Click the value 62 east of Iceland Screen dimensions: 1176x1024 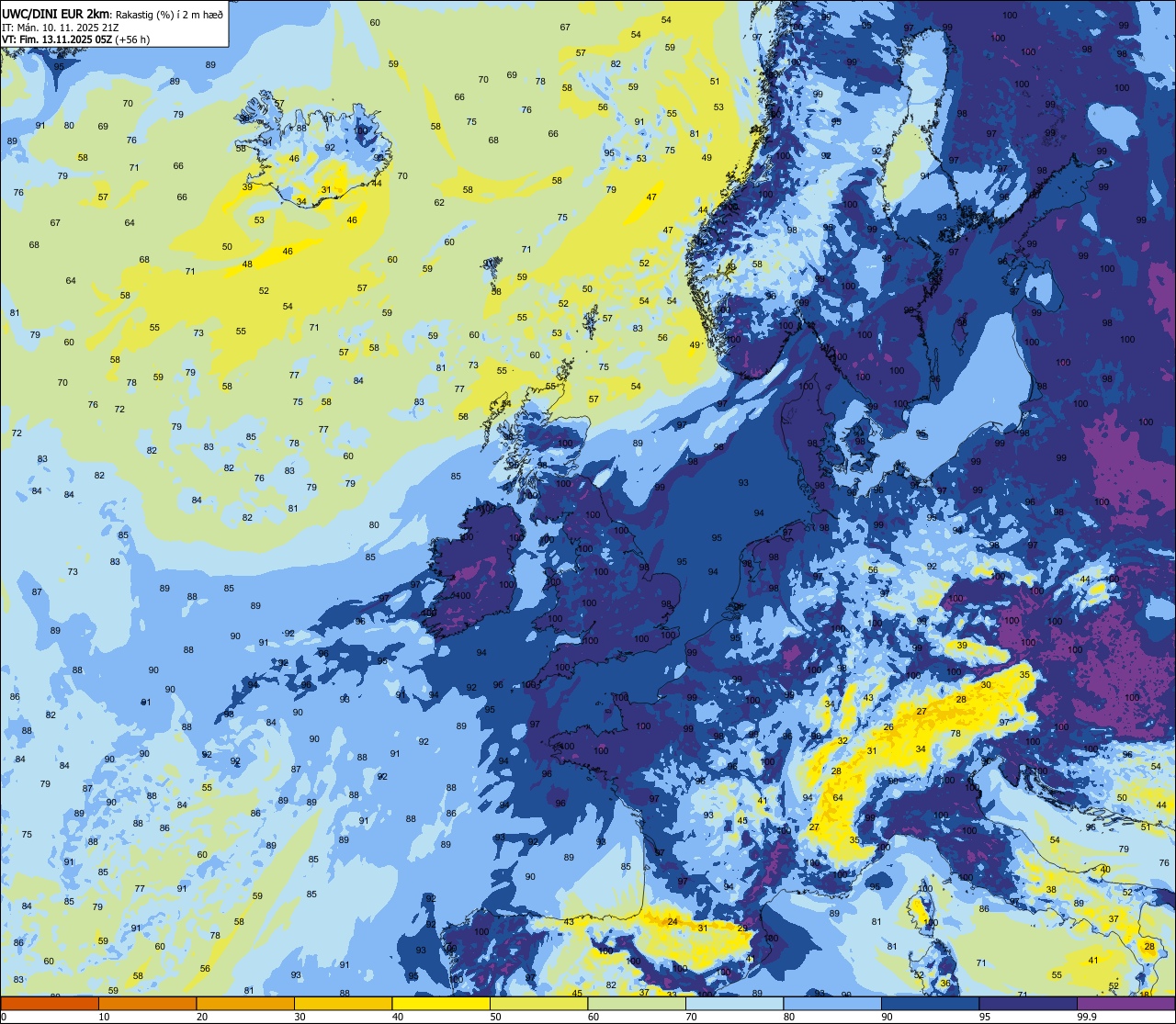439,203
